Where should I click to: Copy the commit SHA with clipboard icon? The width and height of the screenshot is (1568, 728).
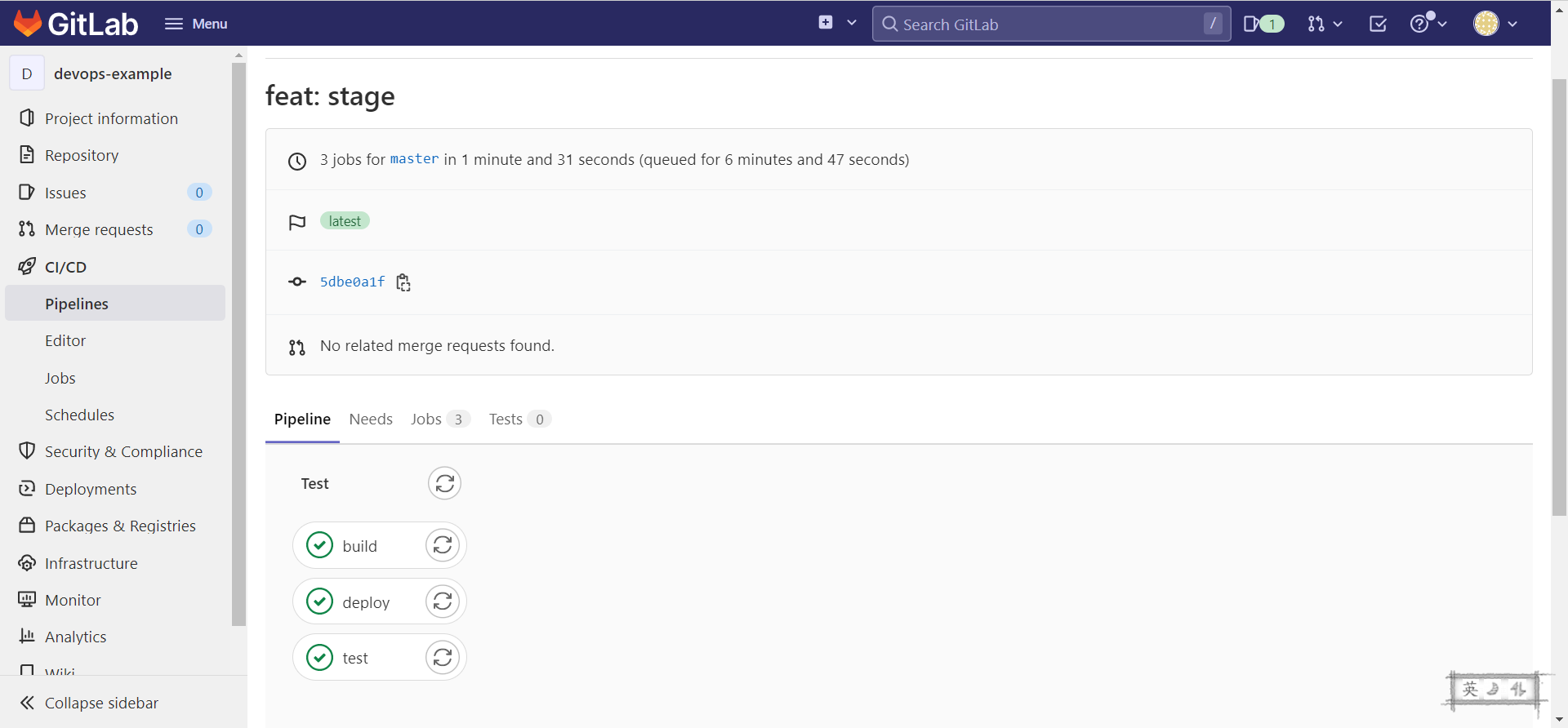(403, 282)
